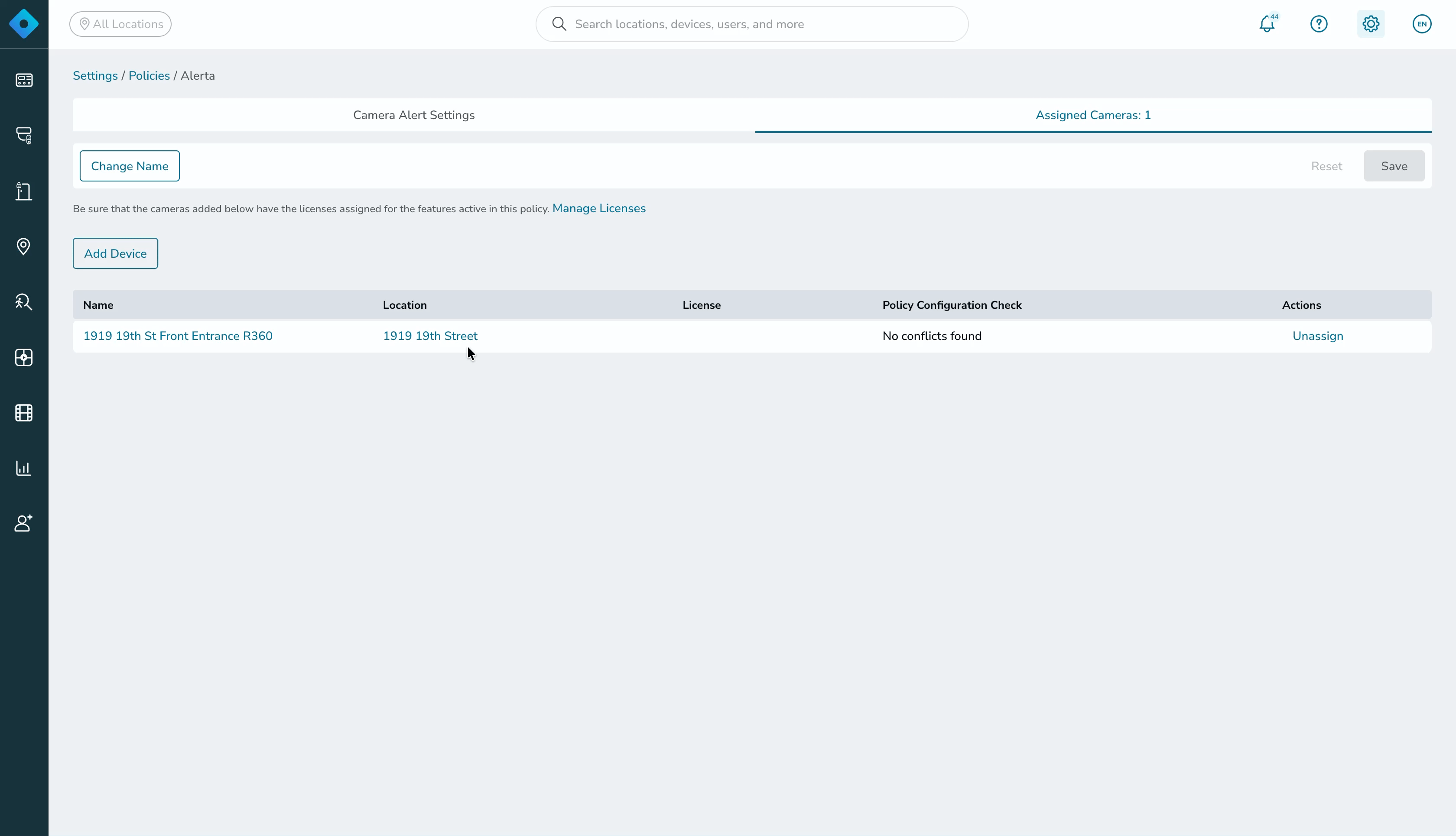This screenshot has width=1456, height=836.
Task: Open the person search icon
Action: click(x=23, y=302)
